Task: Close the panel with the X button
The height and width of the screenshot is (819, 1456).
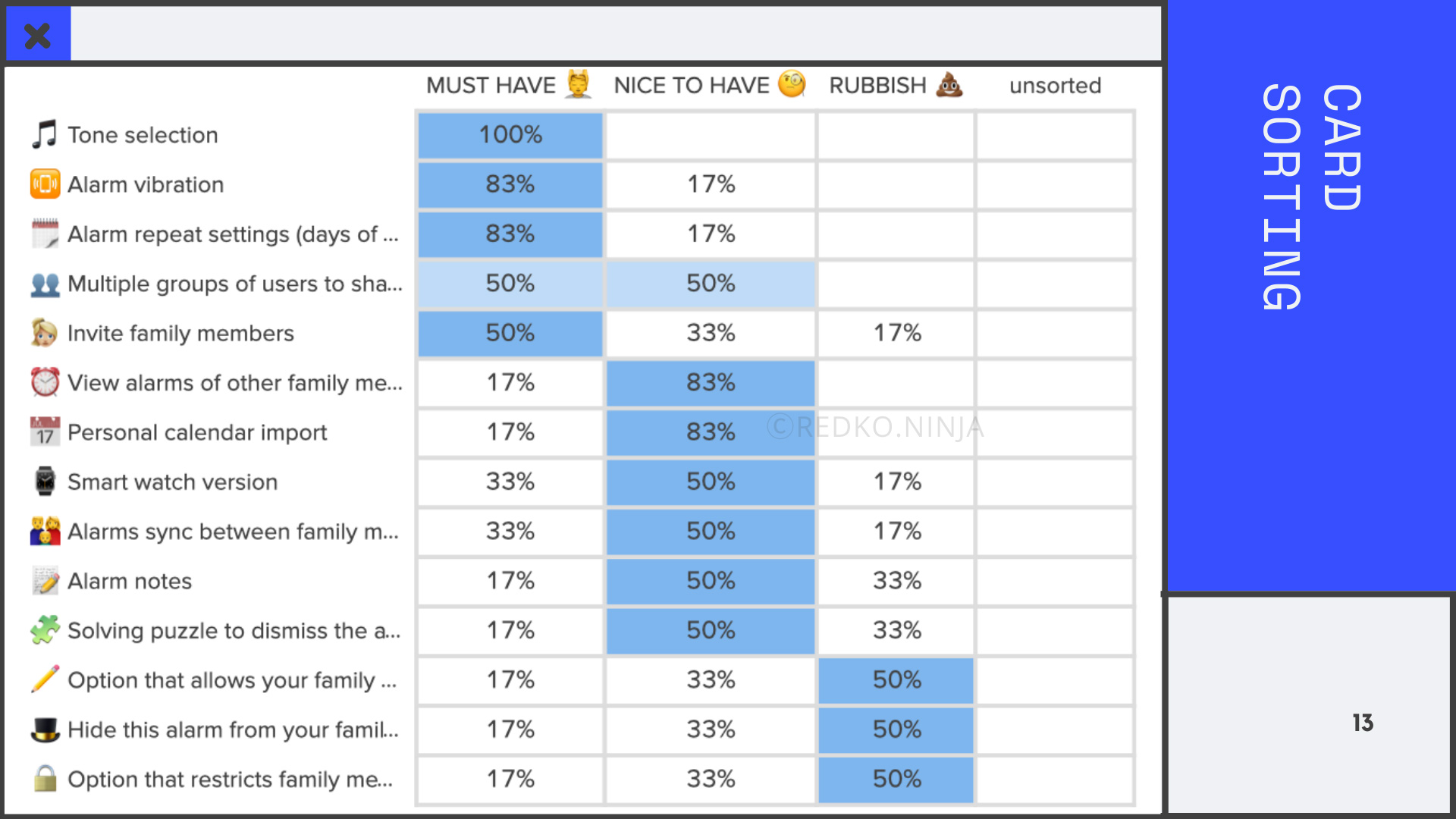Action: coord(37,35)
